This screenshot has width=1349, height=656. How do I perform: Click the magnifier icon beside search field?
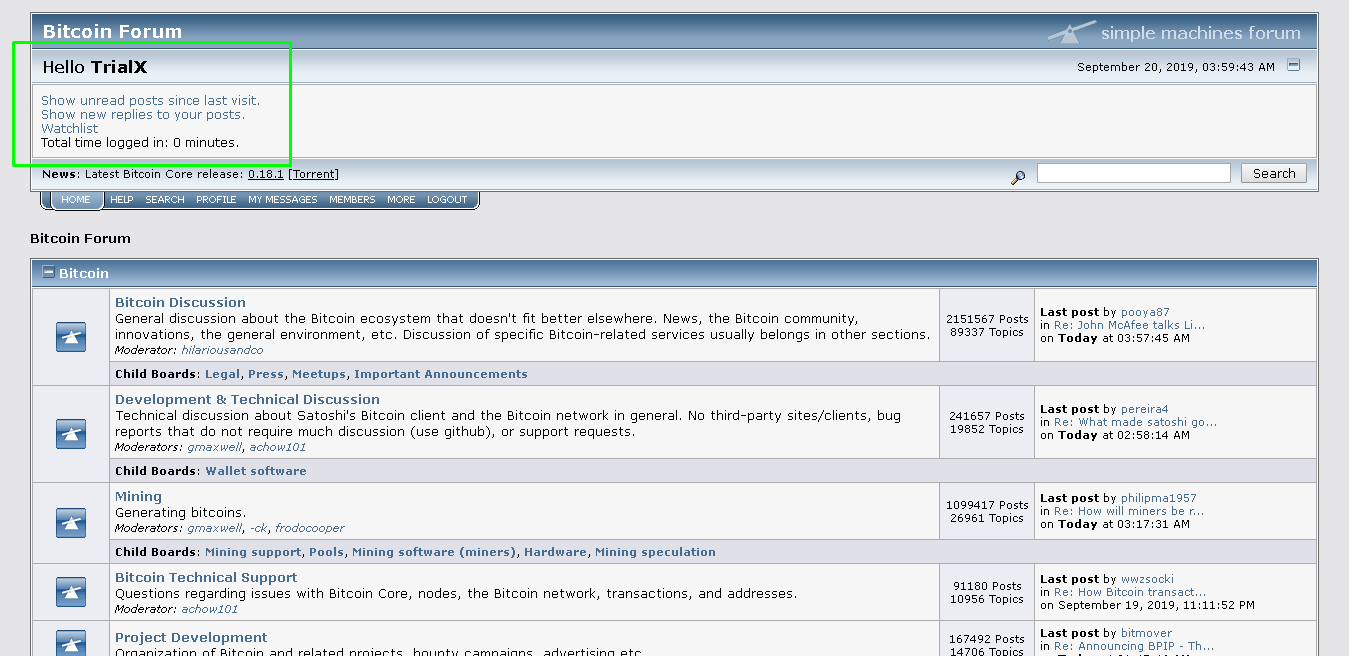point(1018,177)
